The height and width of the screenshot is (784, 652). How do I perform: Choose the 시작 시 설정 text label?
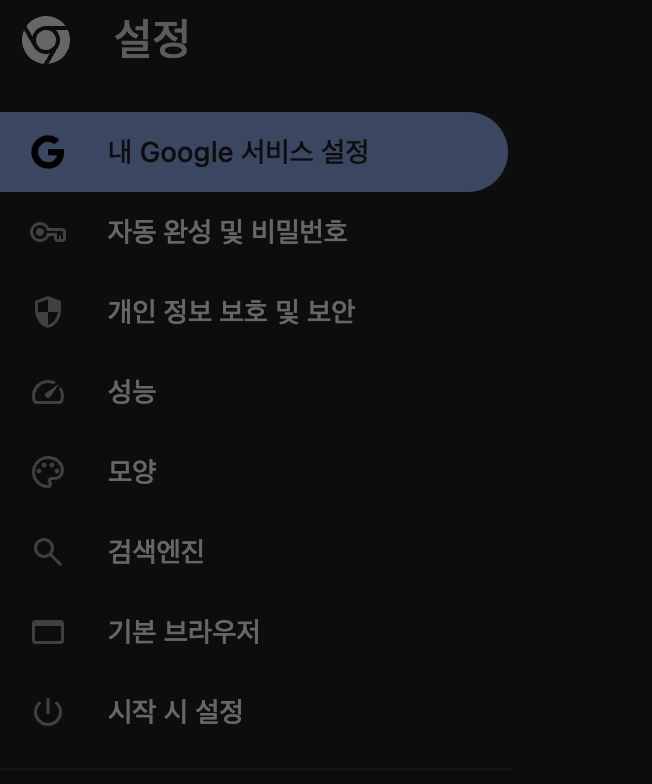click(x=176, y=712)
